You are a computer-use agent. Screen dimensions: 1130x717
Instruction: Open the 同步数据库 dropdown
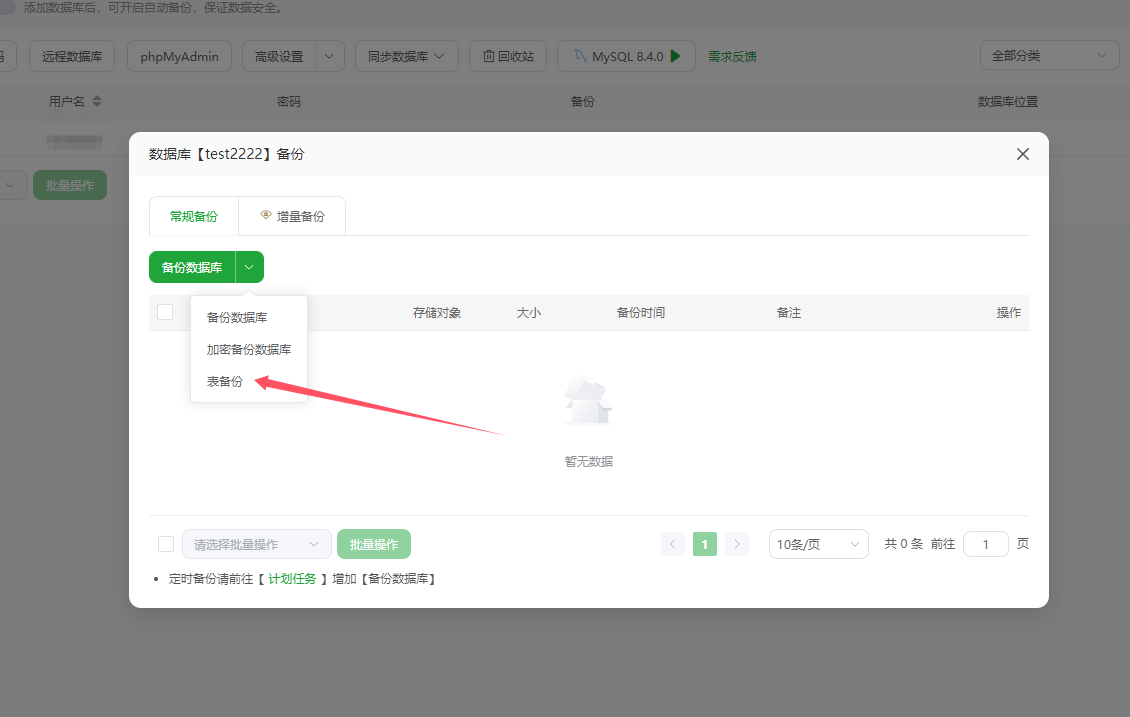[406, 56]
